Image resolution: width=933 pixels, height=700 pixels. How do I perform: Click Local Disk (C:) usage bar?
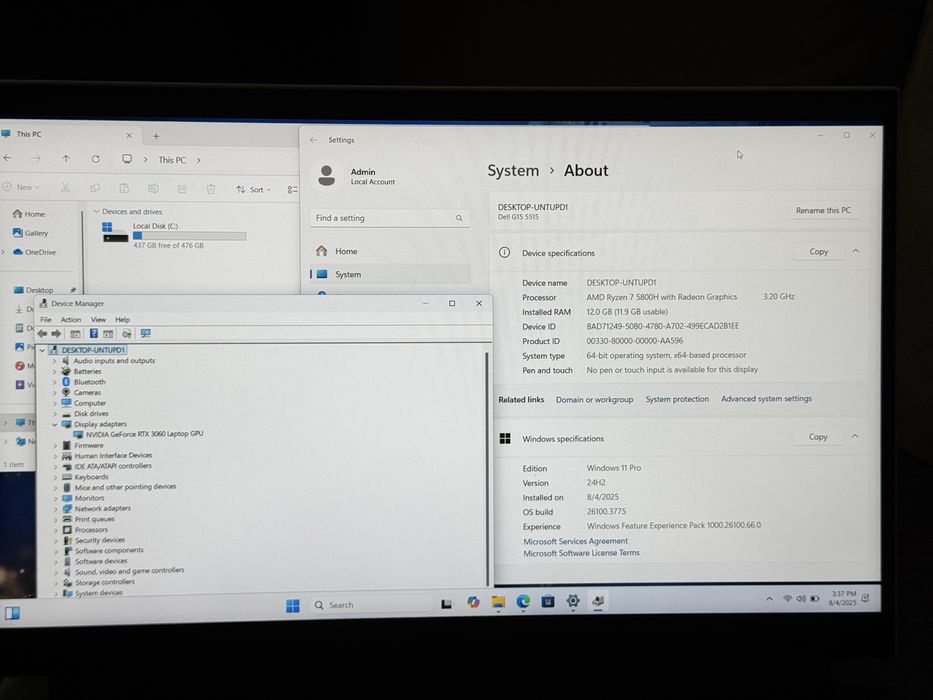pyautogui.click(x=189, y=236)
